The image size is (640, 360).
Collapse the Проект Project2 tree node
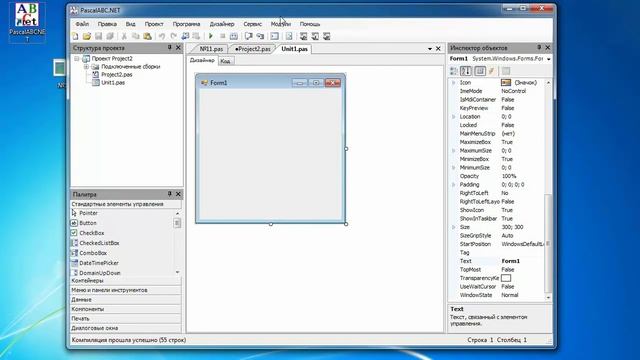pos(77,59)
